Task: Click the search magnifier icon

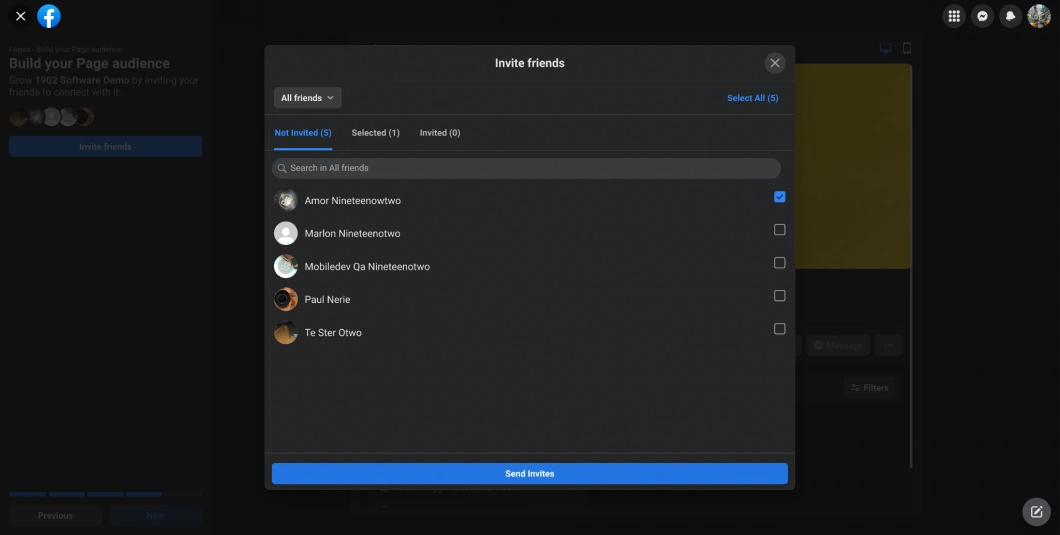Action: tap(282, 168)
